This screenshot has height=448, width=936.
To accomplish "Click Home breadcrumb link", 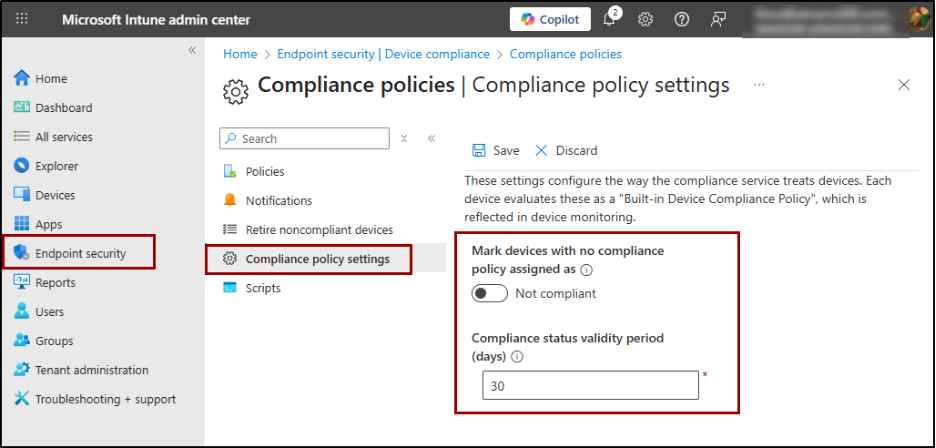I will (x=240, y=54).
